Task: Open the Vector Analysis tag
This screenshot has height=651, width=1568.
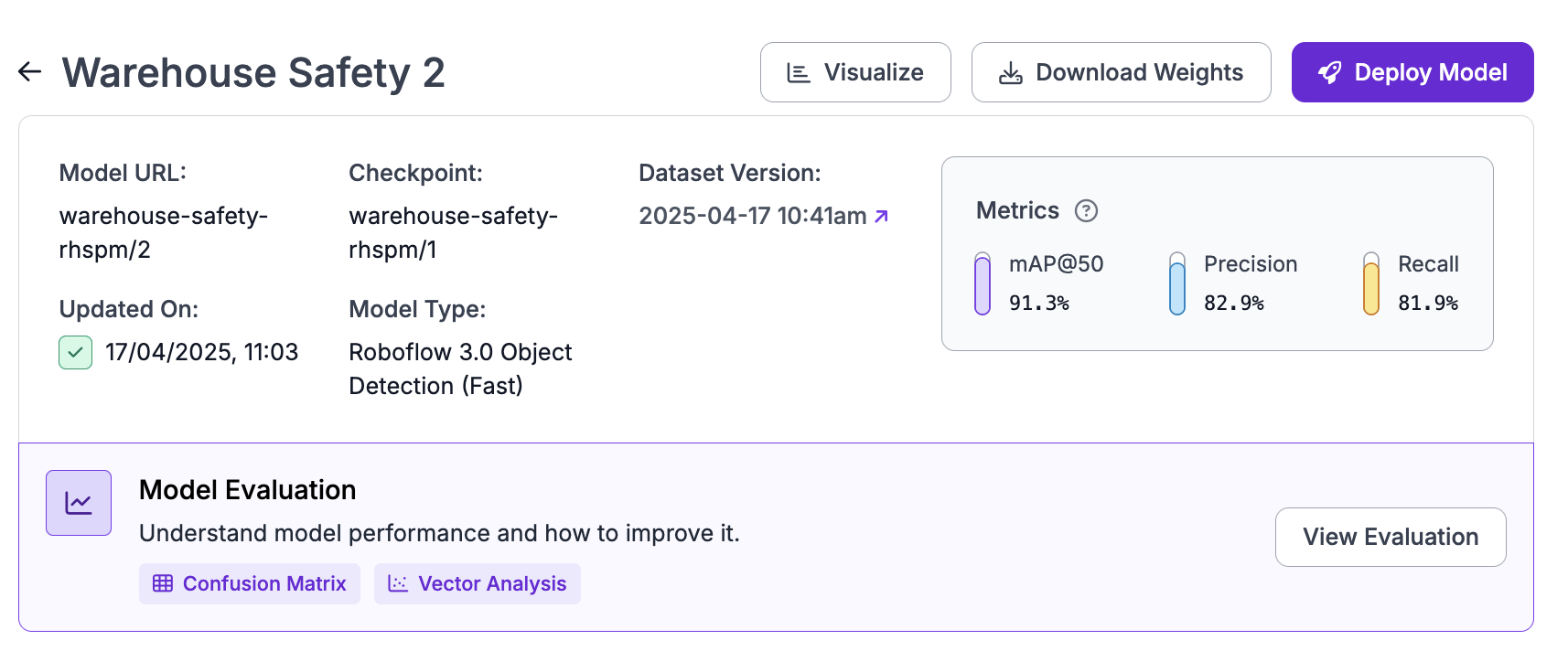Action: 477,583
